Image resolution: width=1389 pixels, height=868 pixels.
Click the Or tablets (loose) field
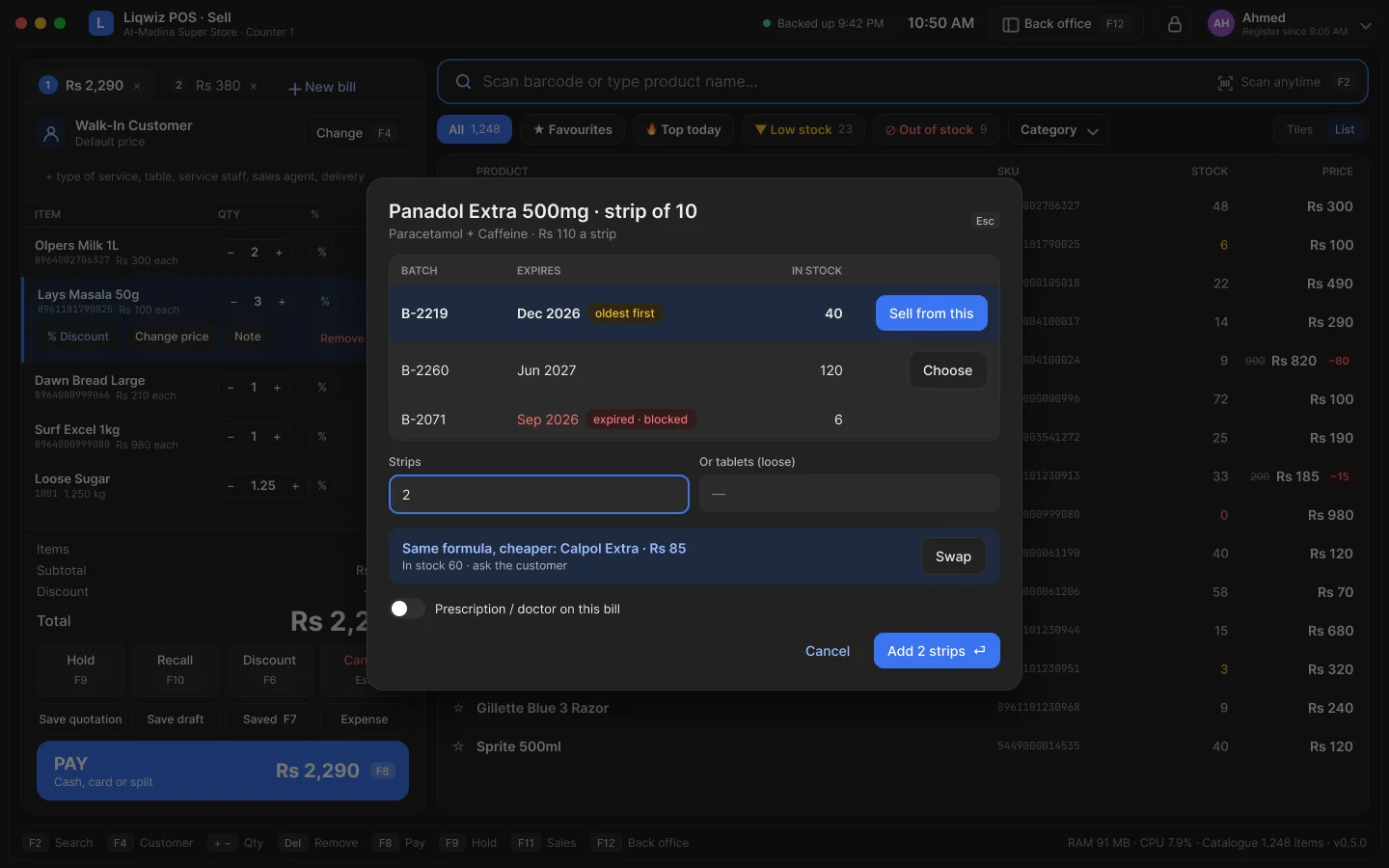(850, 494)
